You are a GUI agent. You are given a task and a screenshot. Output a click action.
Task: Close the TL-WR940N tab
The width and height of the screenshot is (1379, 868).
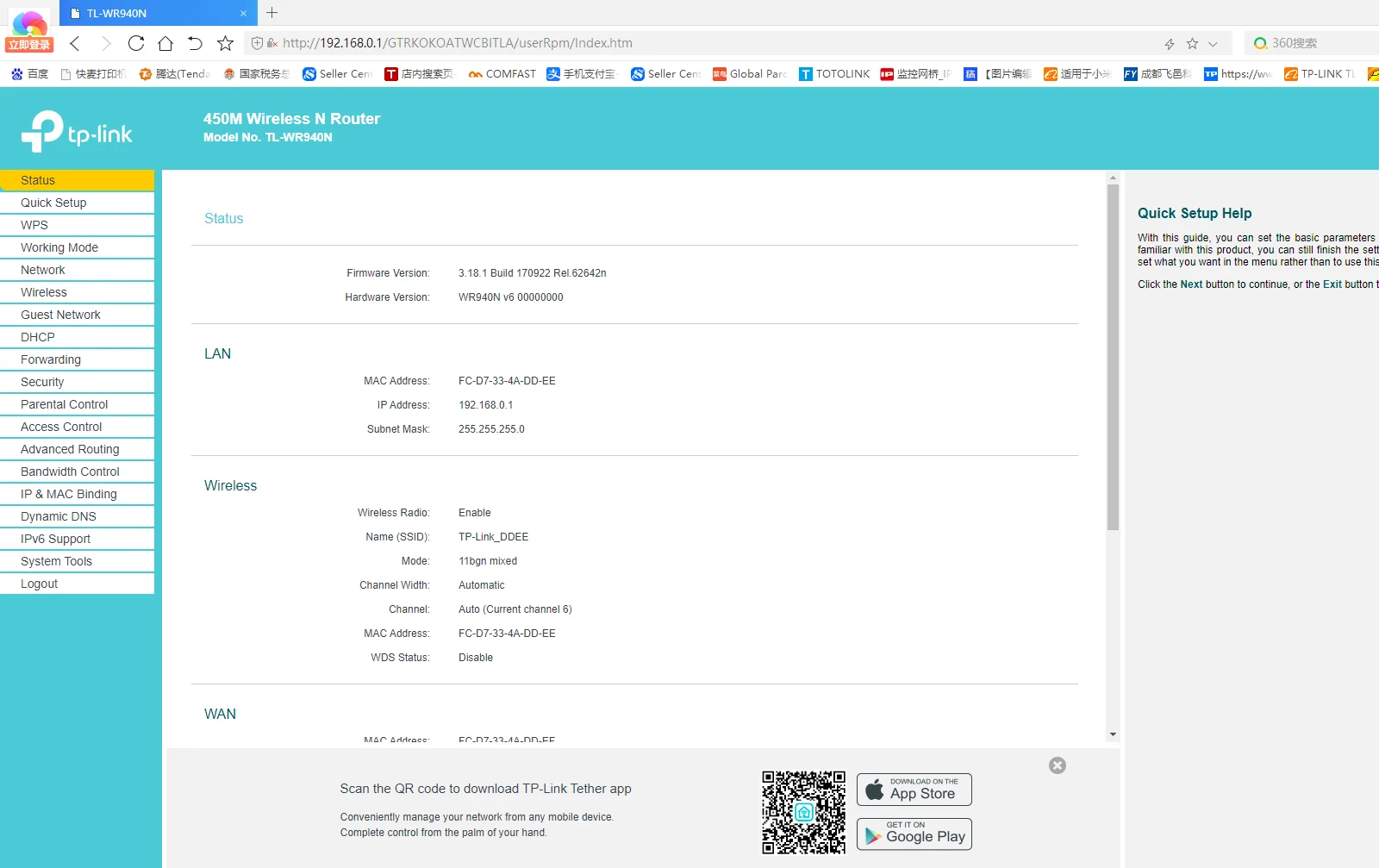(243, 13)
